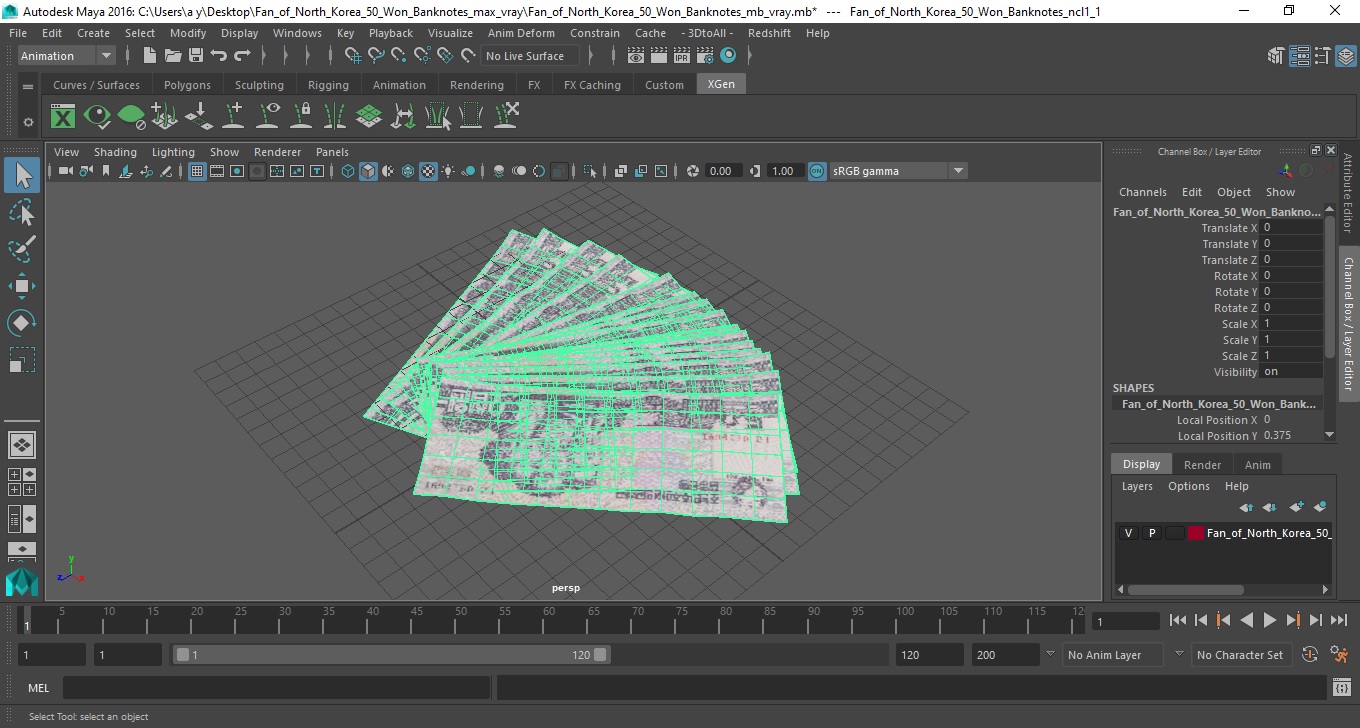Open the Channels menu in Channel Box
The width and height of the screenshot is (1360, 728).
[x=1142, y=192]
